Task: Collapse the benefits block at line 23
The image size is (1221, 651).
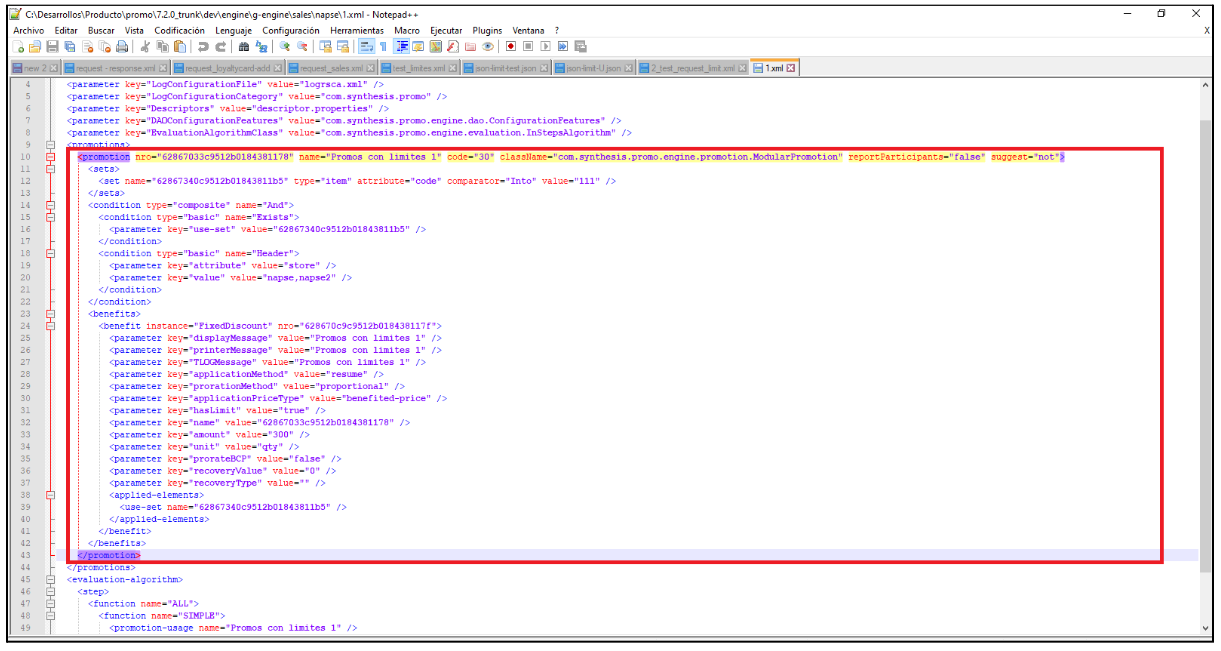Action: pos(51,314)
